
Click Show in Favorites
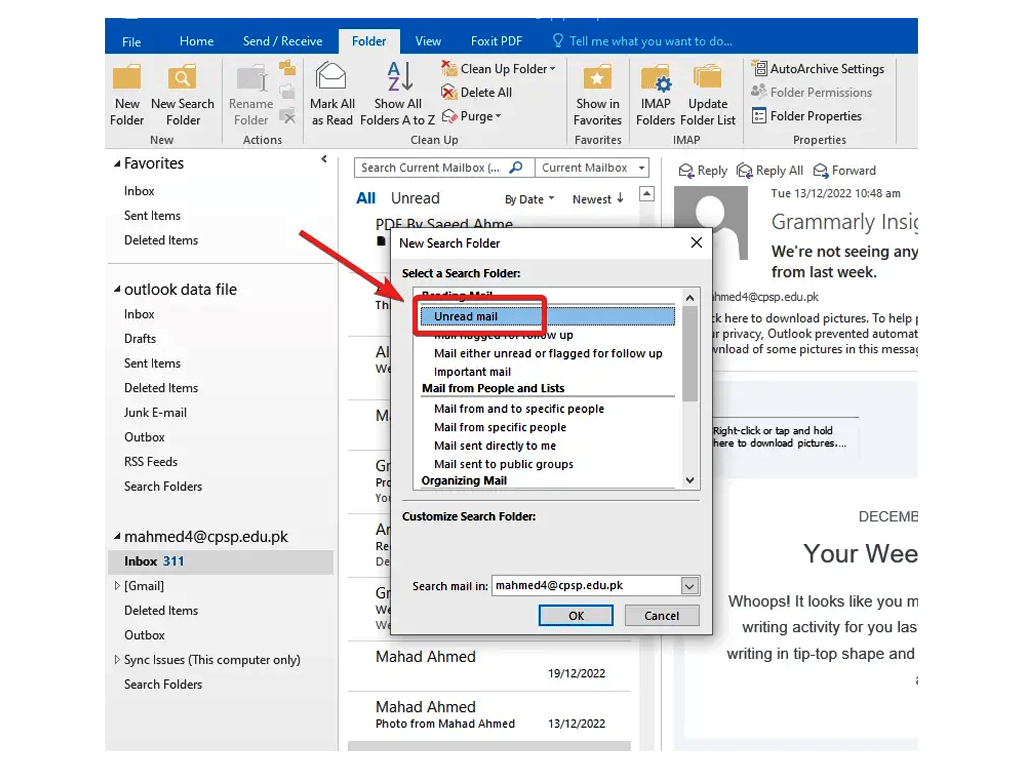coord(597,90)
